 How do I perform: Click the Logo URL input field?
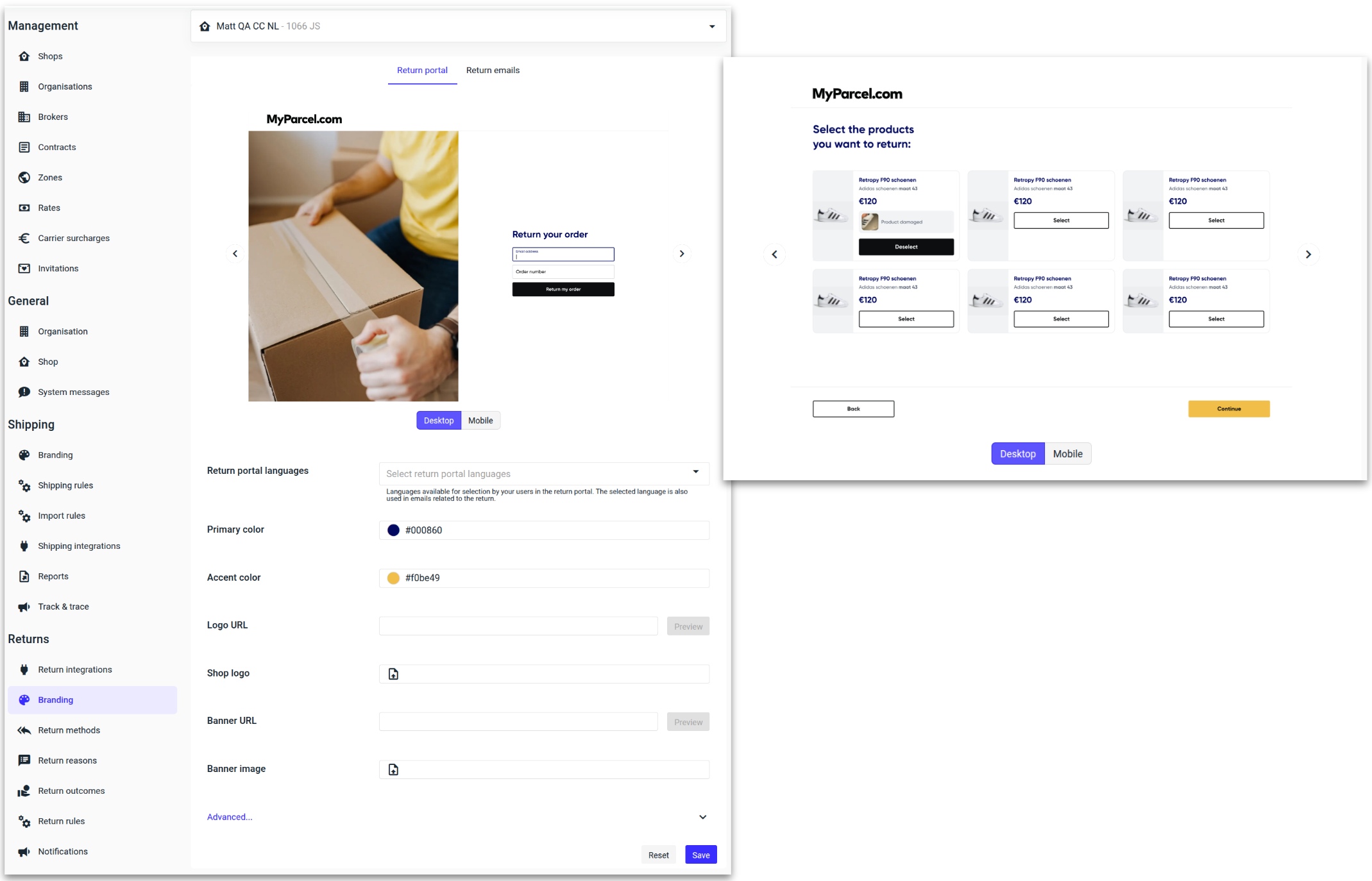click(518, 626)
